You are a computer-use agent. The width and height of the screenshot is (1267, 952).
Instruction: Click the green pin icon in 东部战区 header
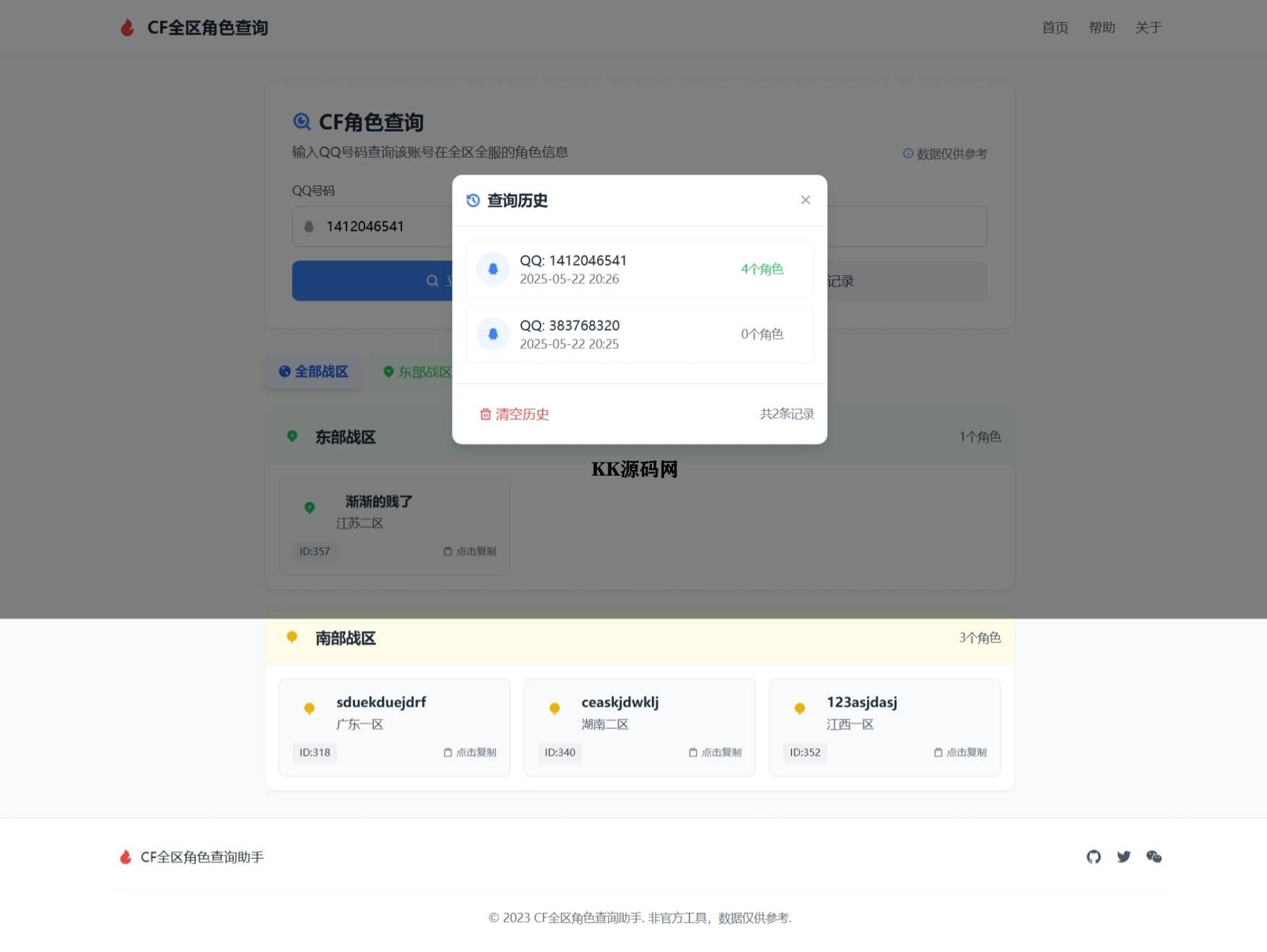click(292, 436)
